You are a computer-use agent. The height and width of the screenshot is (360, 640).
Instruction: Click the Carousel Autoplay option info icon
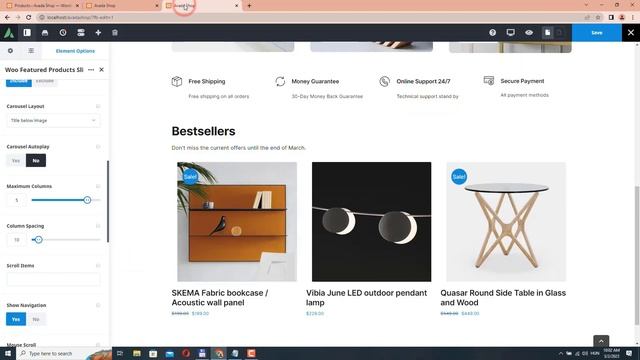point(98,147)
